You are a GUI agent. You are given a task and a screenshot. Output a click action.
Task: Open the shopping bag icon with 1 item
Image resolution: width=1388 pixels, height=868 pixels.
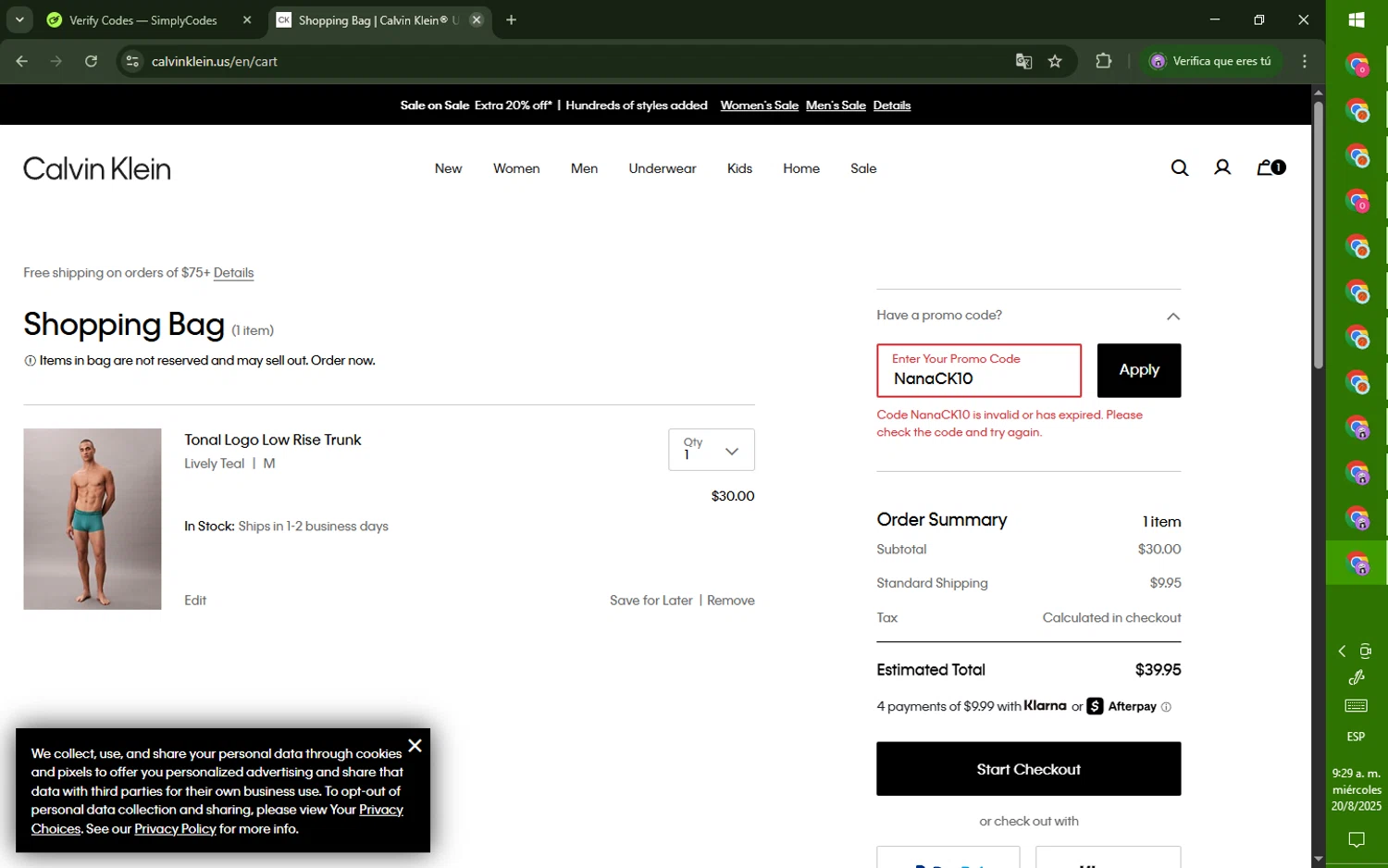pos(1270,167)
